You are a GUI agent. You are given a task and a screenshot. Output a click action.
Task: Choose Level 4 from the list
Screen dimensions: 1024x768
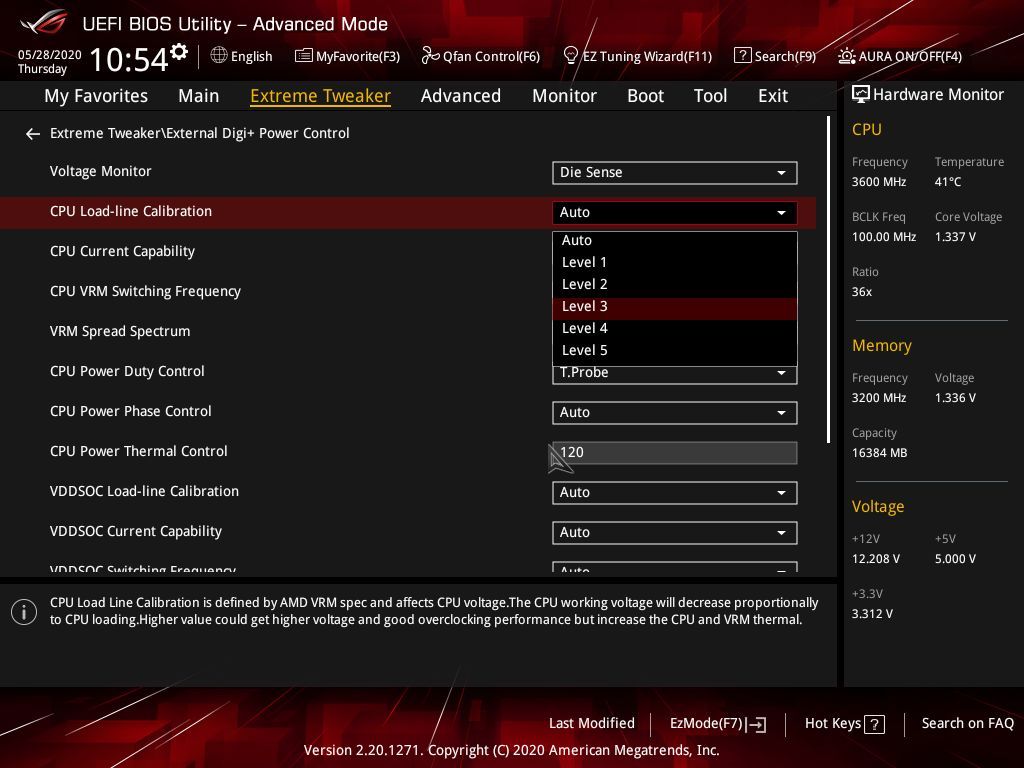pyautogui.click(x=675, y=328)
